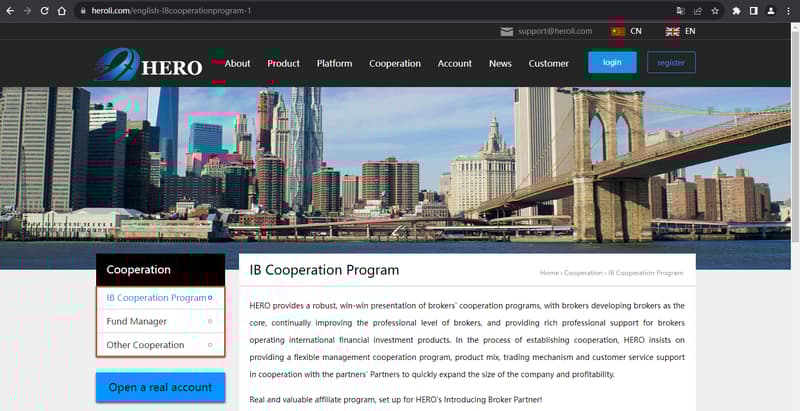The image size is (800, 411).
Task: Click the IB Cooperation Program heading
Action: coord(324,270)
